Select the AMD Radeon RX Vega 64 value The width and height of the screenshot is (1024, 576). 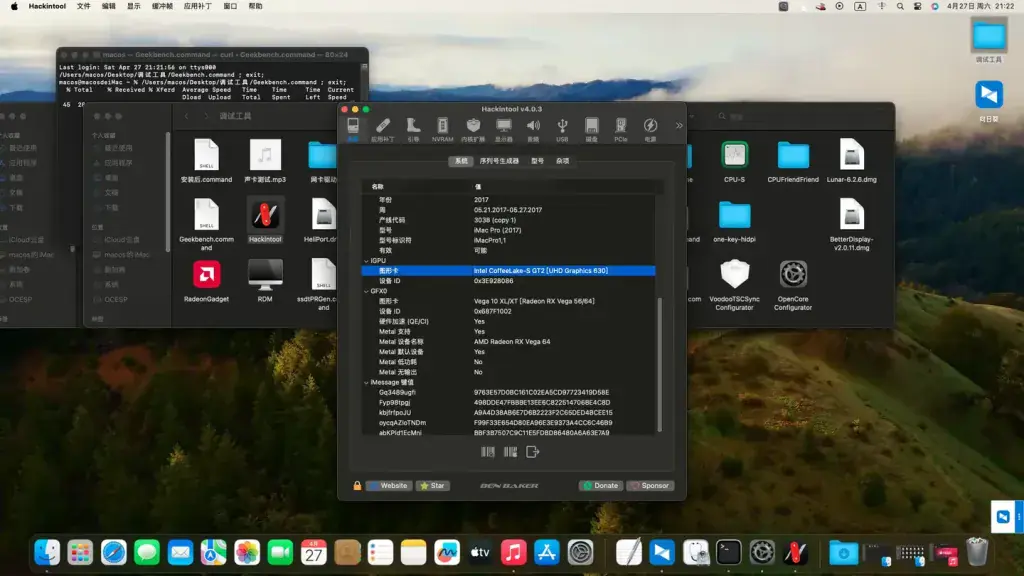[512, 342]
